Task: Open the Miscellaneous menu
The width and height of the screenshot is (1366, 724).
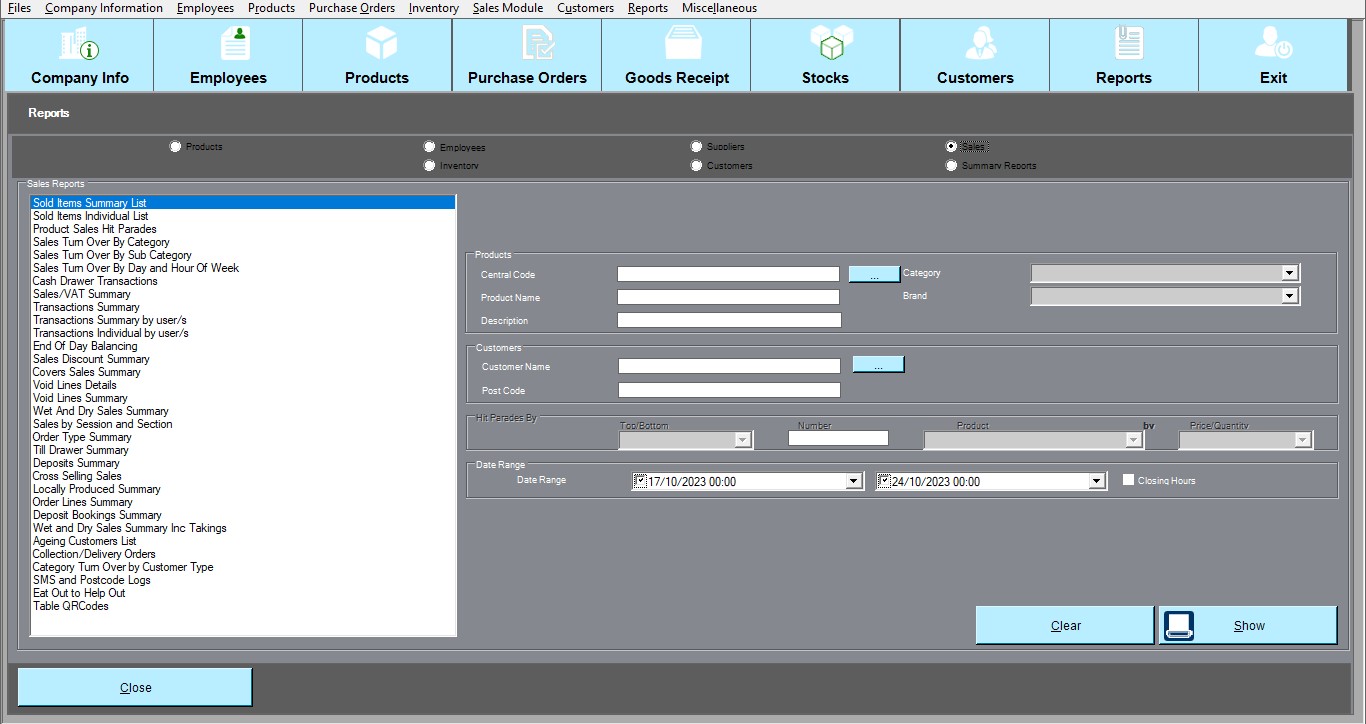Action: click(719, 8)
